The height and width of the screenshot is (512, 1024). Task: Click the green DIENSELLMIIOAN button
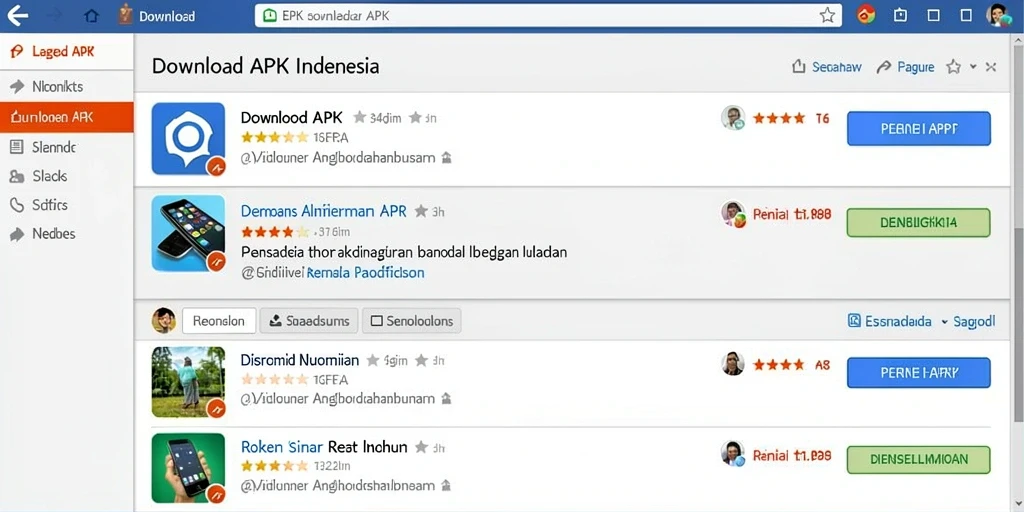(919, 460)
